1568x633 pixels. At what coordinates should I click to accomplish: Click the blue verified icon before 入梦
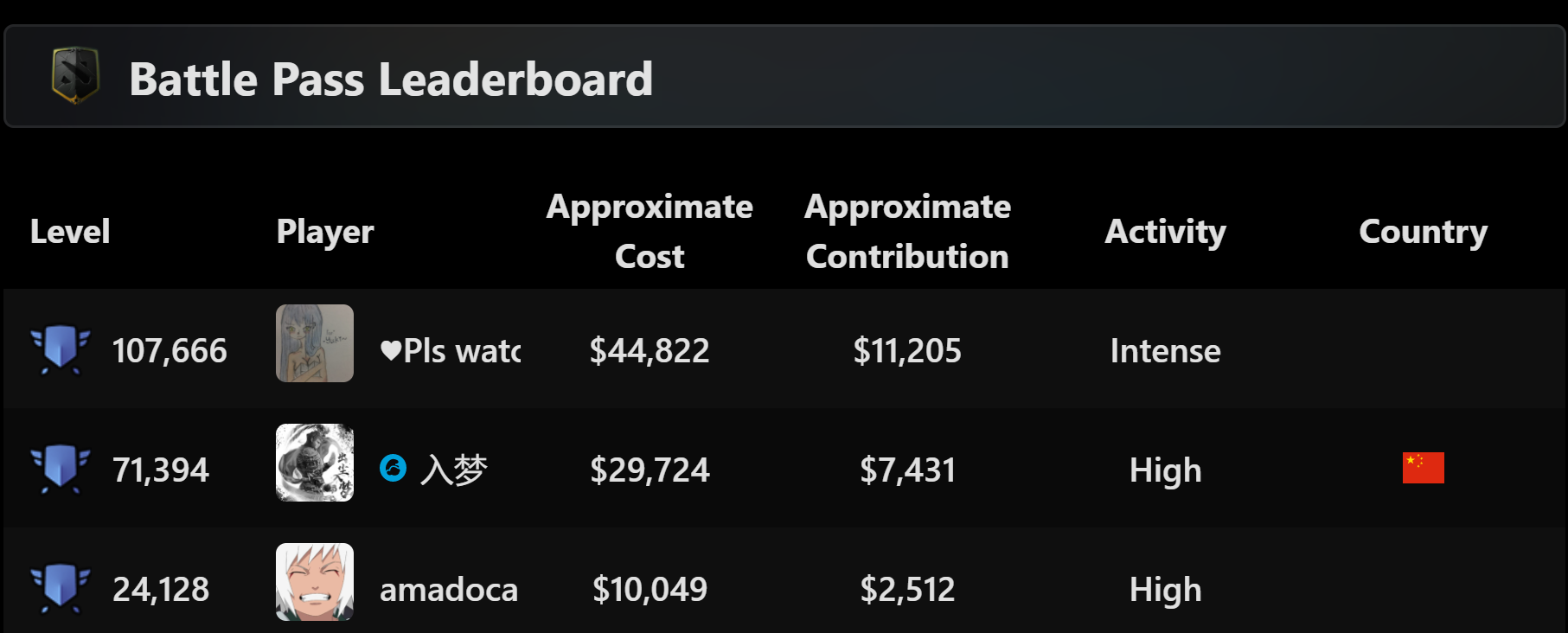tap(393, 468)
